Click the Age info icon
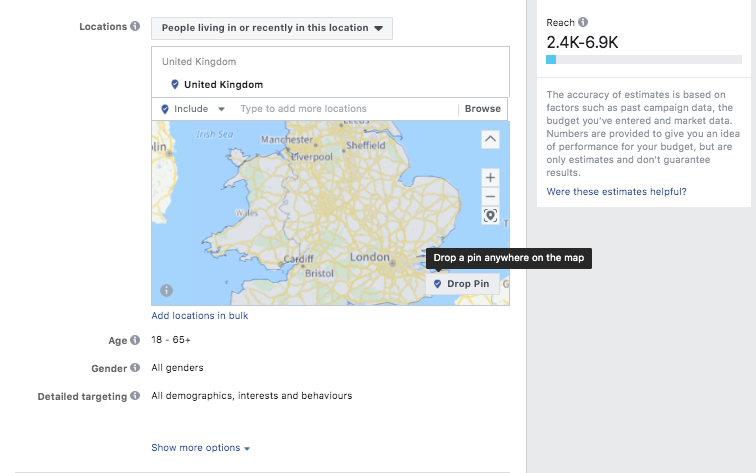The width and height of the screenshot is (756, 473). (x=135, y=341)
